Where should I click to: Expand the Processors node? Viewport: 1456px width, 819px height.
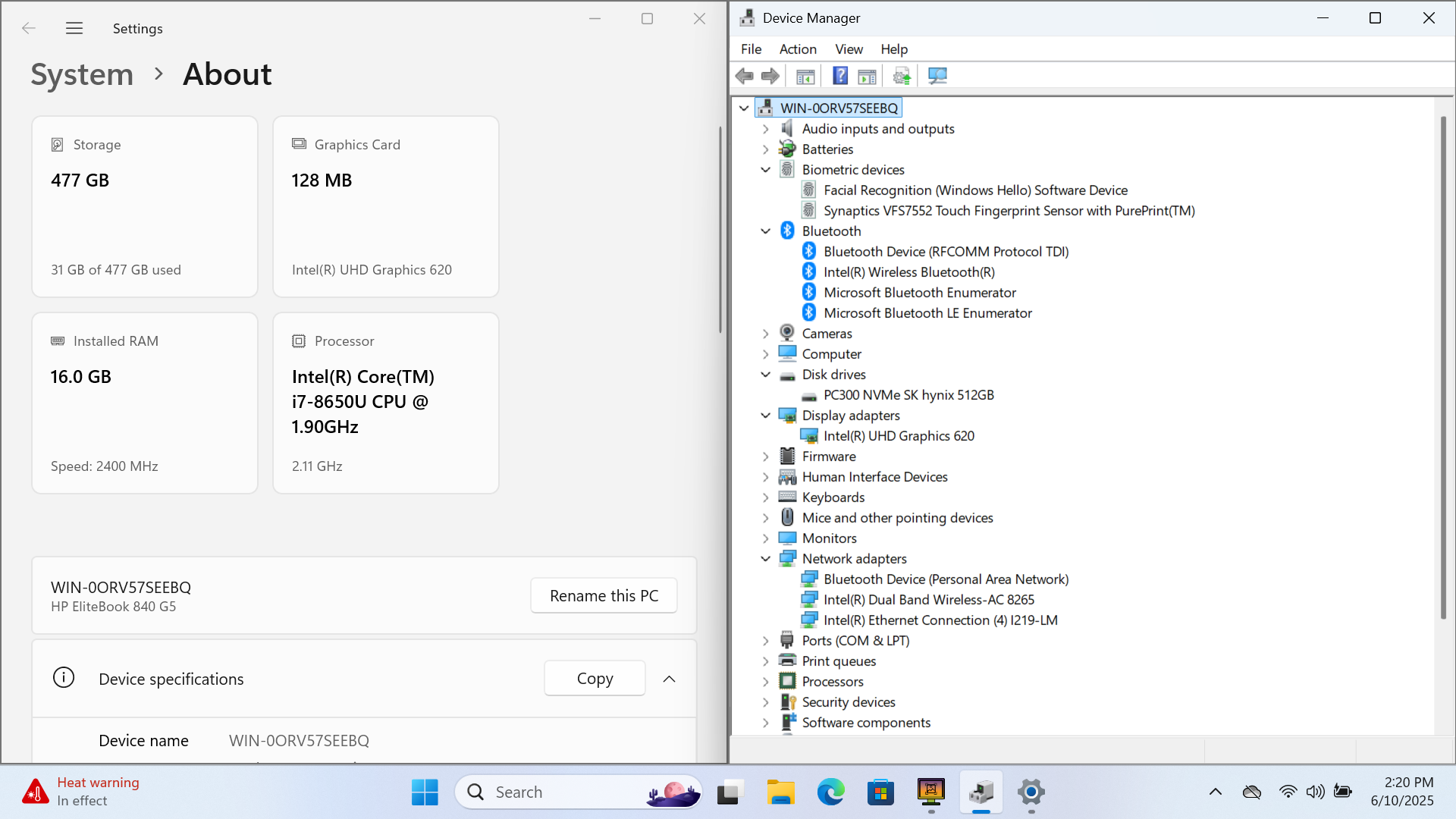[x=766, y=682]
